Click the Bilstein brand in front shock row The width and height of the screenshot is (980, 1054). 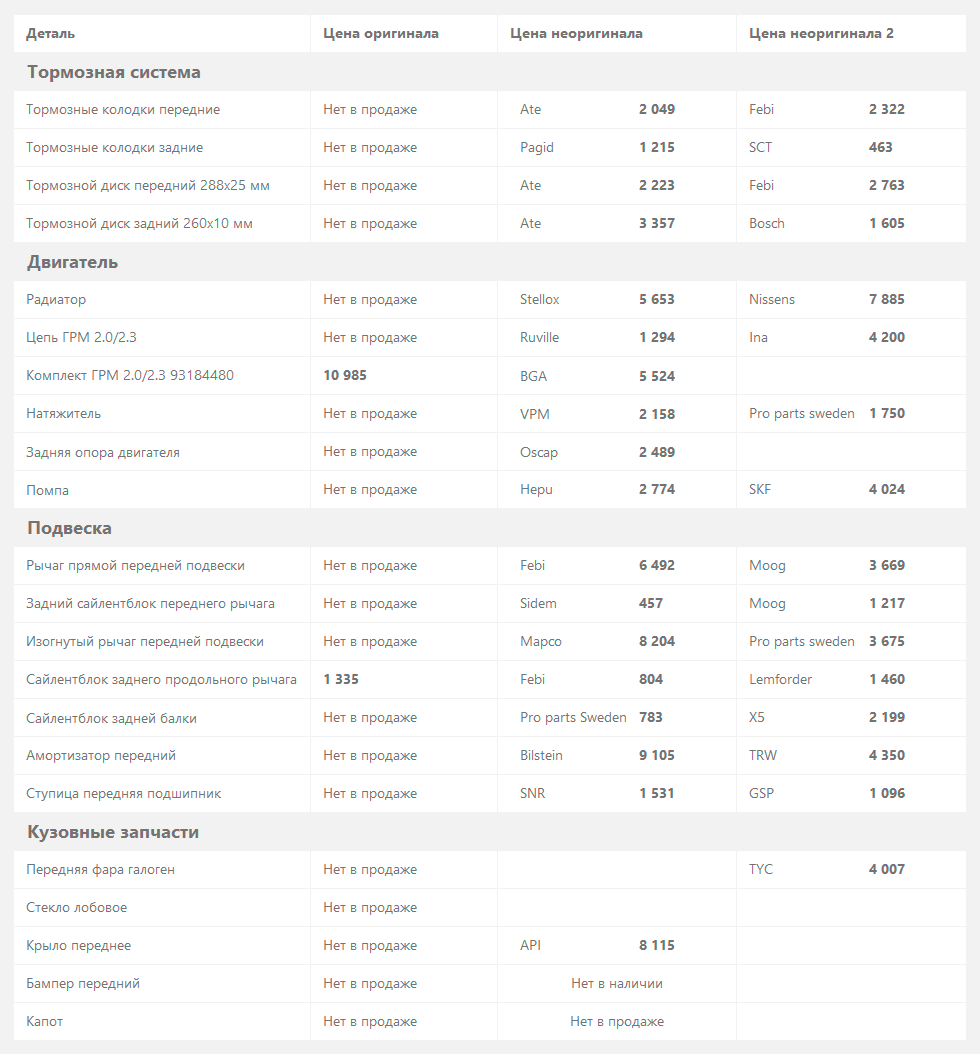point(541,756)
